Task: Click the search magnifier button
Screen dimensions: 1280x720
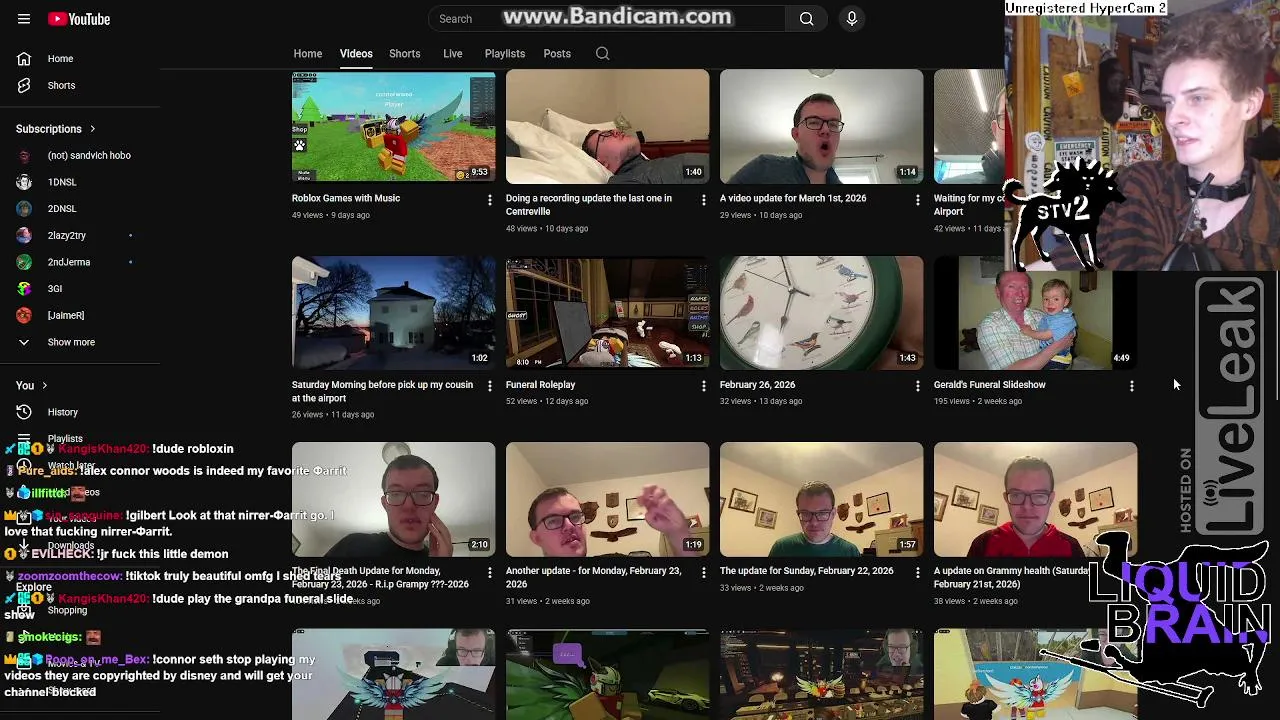Action: coord(806,19)
